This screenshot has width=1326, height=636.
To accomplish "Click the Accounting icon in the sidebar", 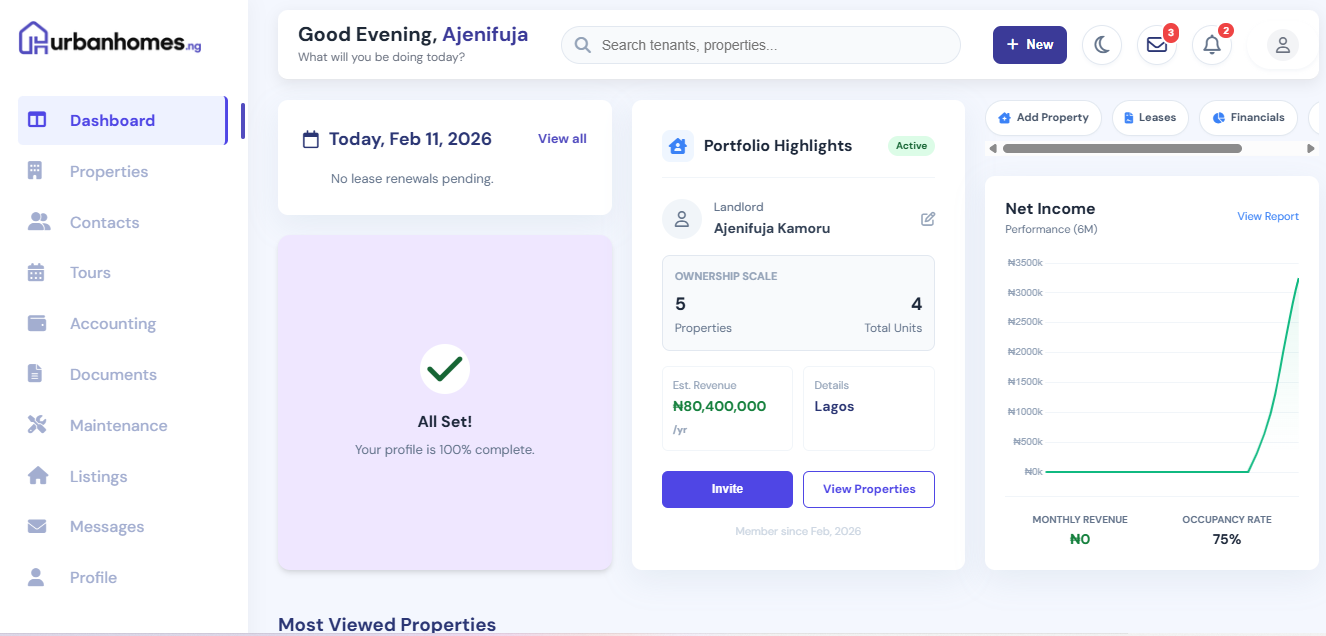I will point(38,323).
